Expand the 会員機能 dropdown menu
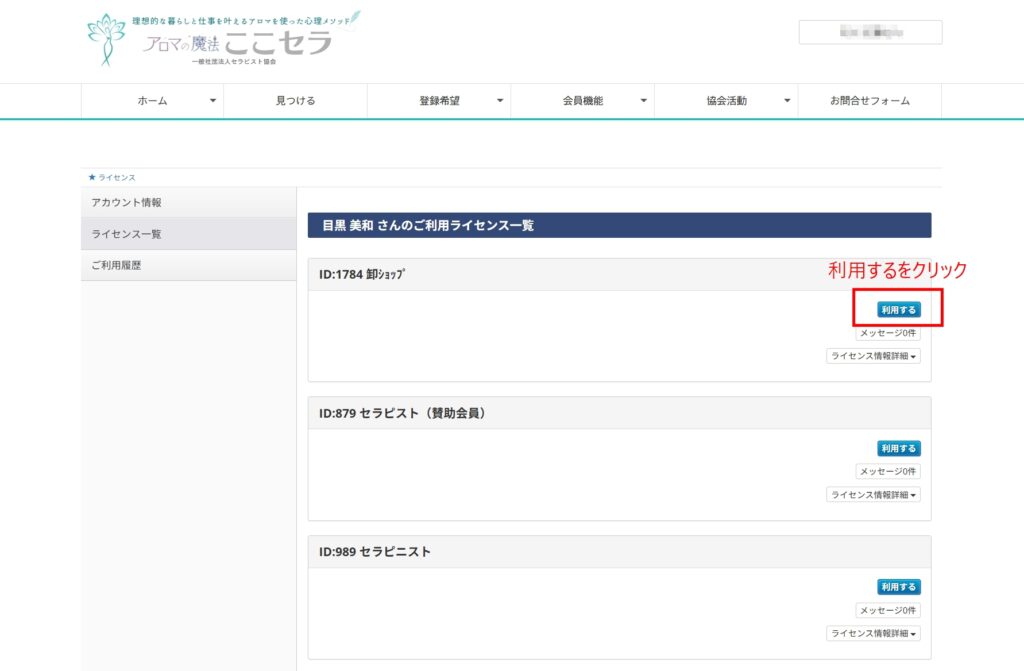Viewport: 1024px width, 671px height. (x=583, y=101)
